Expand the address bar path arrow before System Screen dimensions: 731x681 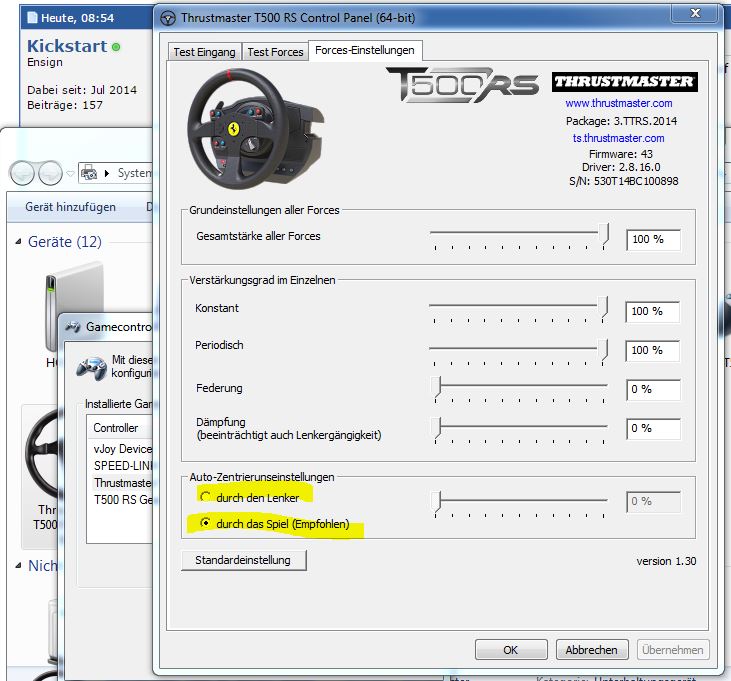[107, 173]
